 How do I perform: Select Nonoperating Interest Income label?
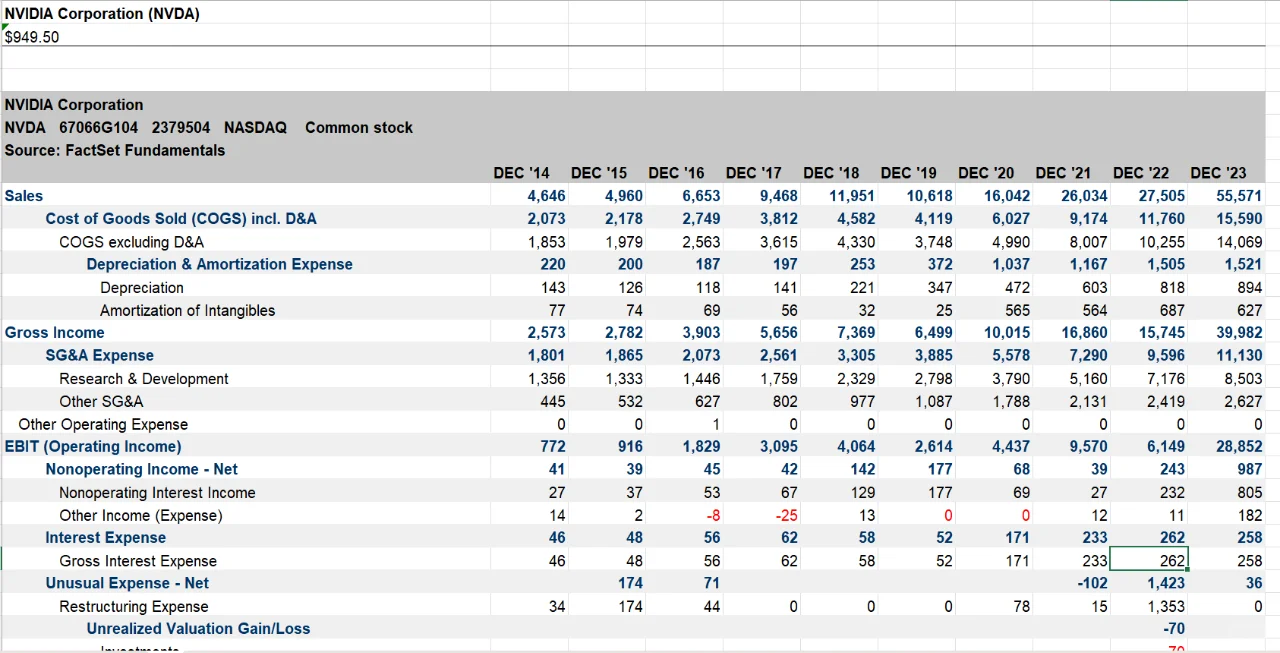pyautogui.click(x=157, y=492)
